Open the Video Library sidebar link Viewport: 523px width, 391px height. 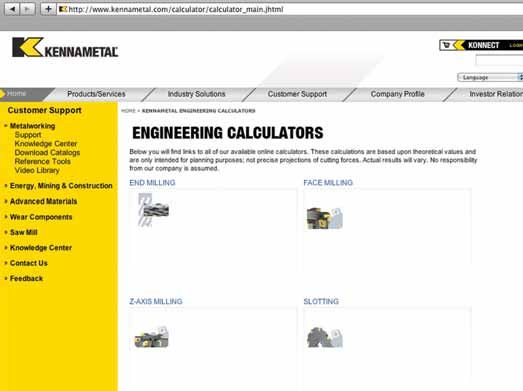[x=37, y=170]
